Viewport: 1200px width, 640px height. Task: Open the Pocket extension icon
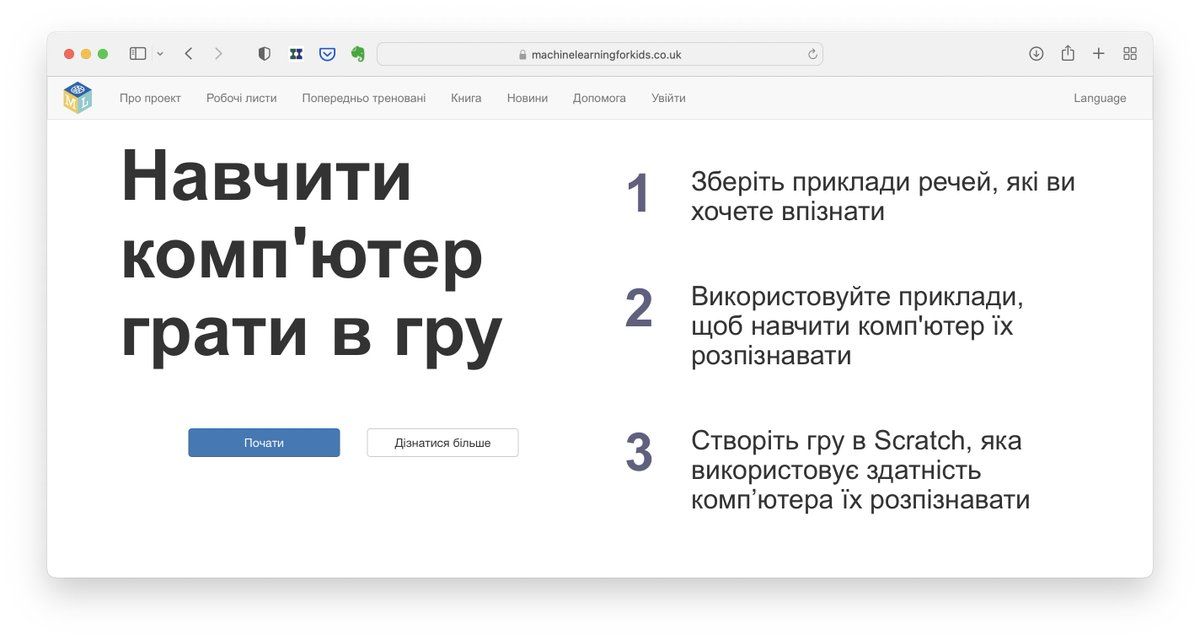tap(327, 54)
